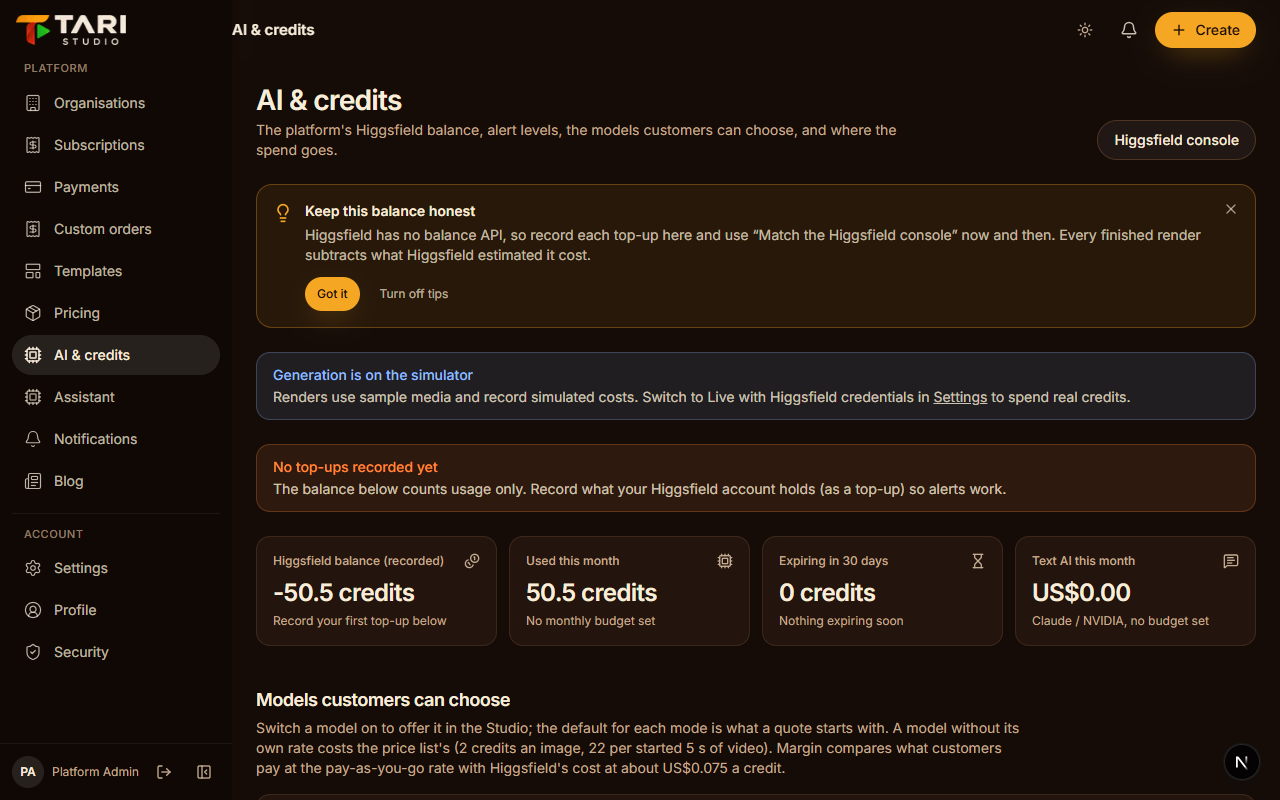1280x800 pixels.
Task: Click the Higgsfield balance coins icon
Action: (x=472, y=561)
